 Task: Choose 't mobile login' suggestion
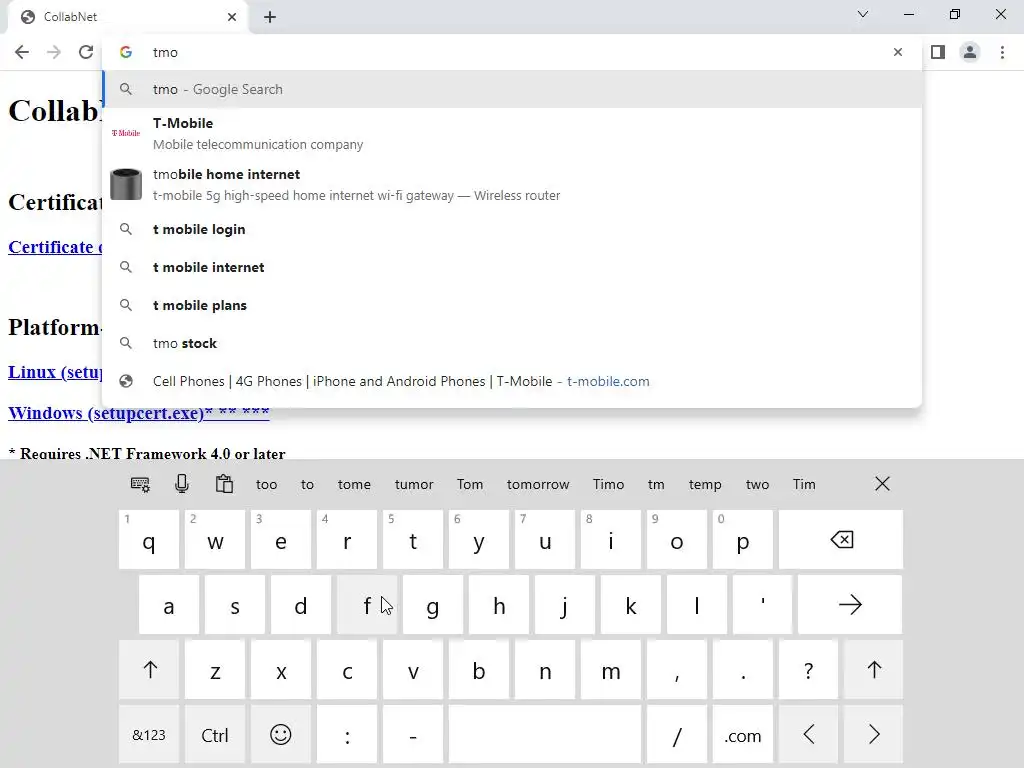click(x=513, y=229)
